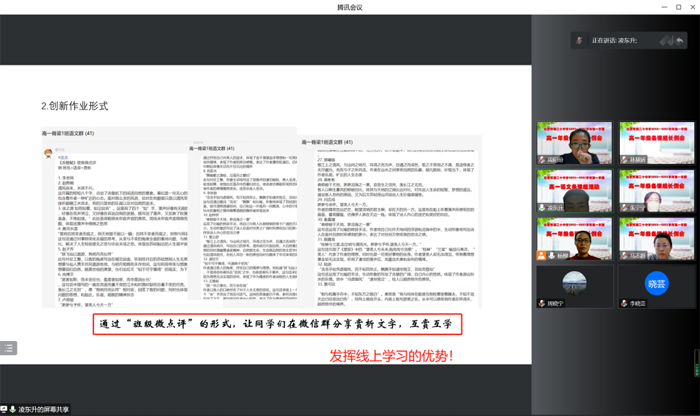The image size is (700, 416).
Task: Select the '高一语文备课组活动' video tile of 凌东升
Action: [x=575, y=191]
